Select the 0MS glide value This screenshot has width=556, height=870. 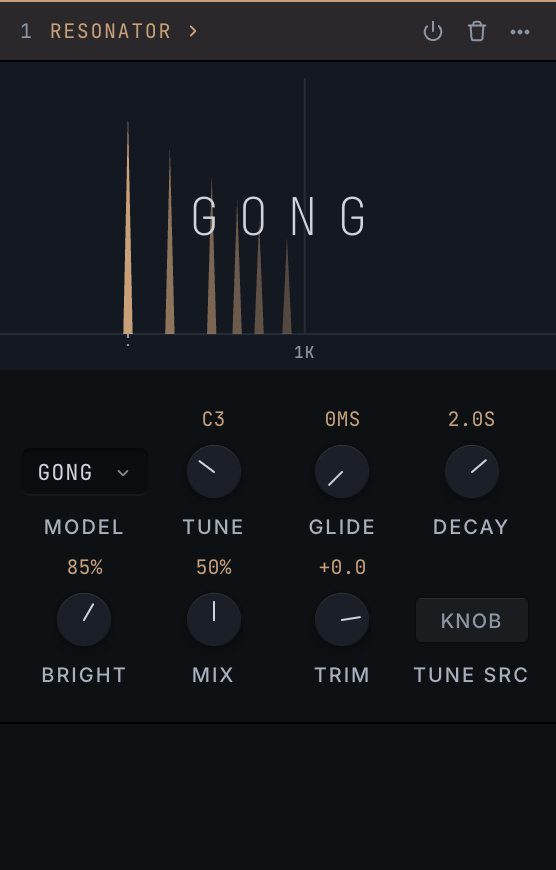[342, 419]
